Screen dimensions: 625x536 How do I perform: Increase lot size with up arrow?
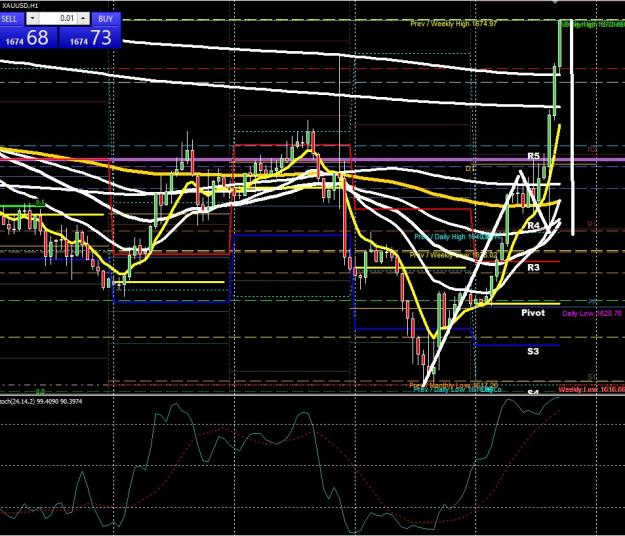(83, 18)
